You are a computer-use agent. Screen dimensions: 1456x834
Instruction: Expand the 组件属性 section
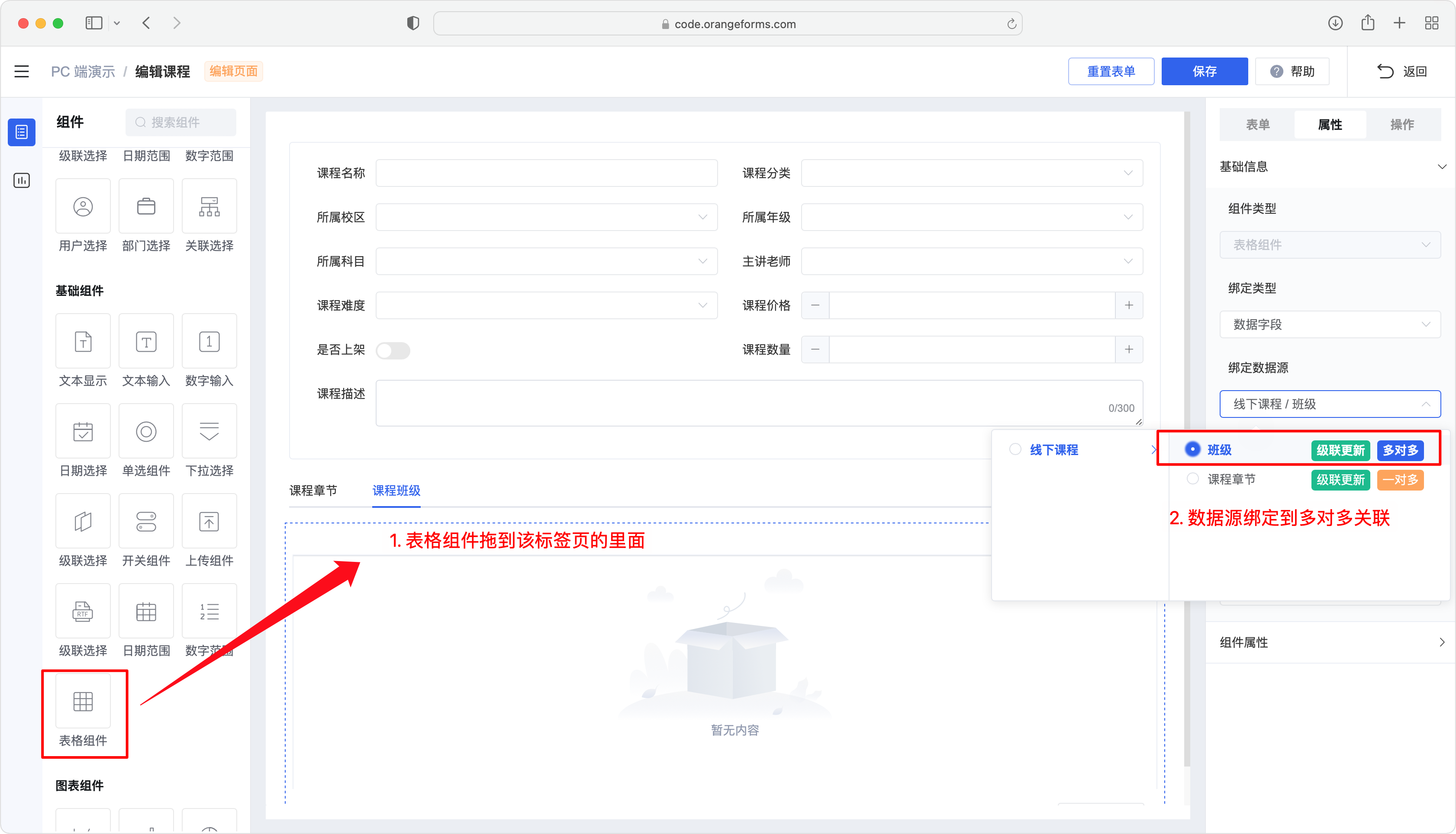[x=1330, y=643]
